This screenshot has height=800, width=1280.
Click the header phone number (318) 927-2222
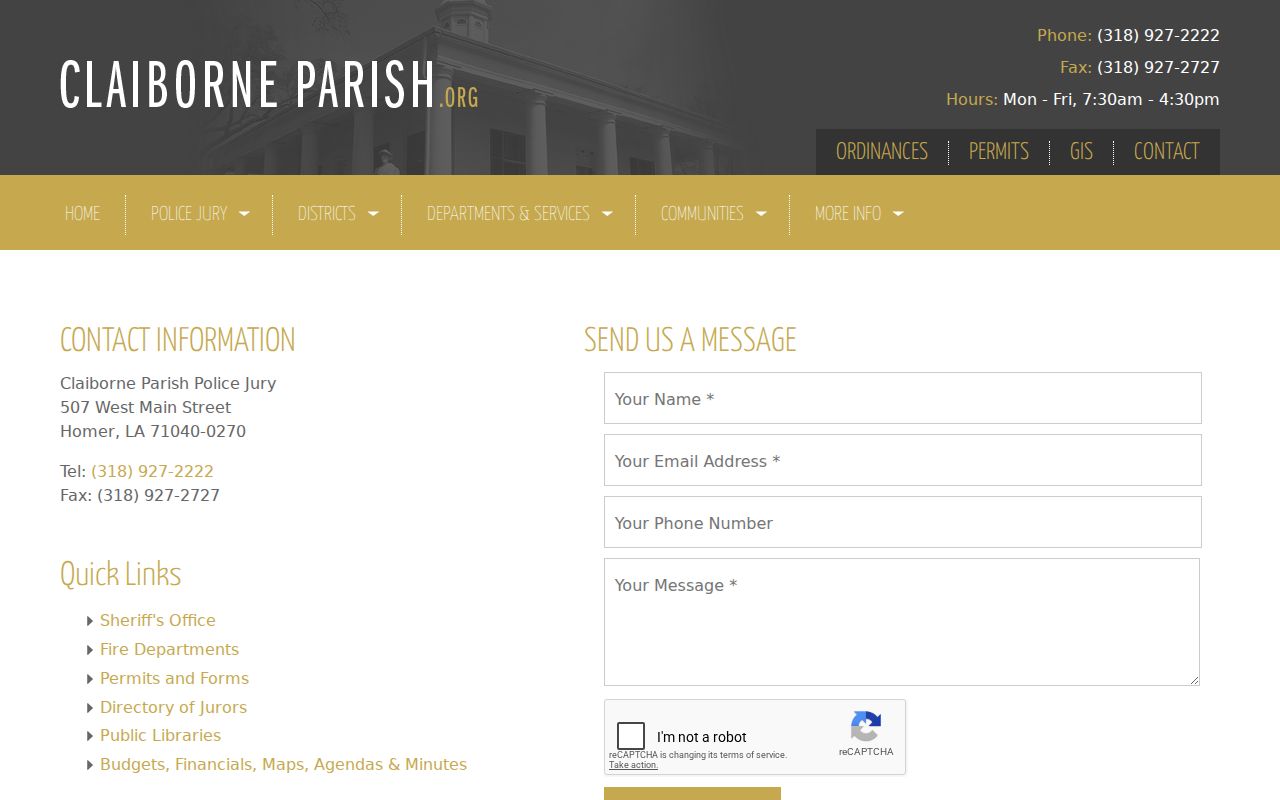(x=1158, y=35)
